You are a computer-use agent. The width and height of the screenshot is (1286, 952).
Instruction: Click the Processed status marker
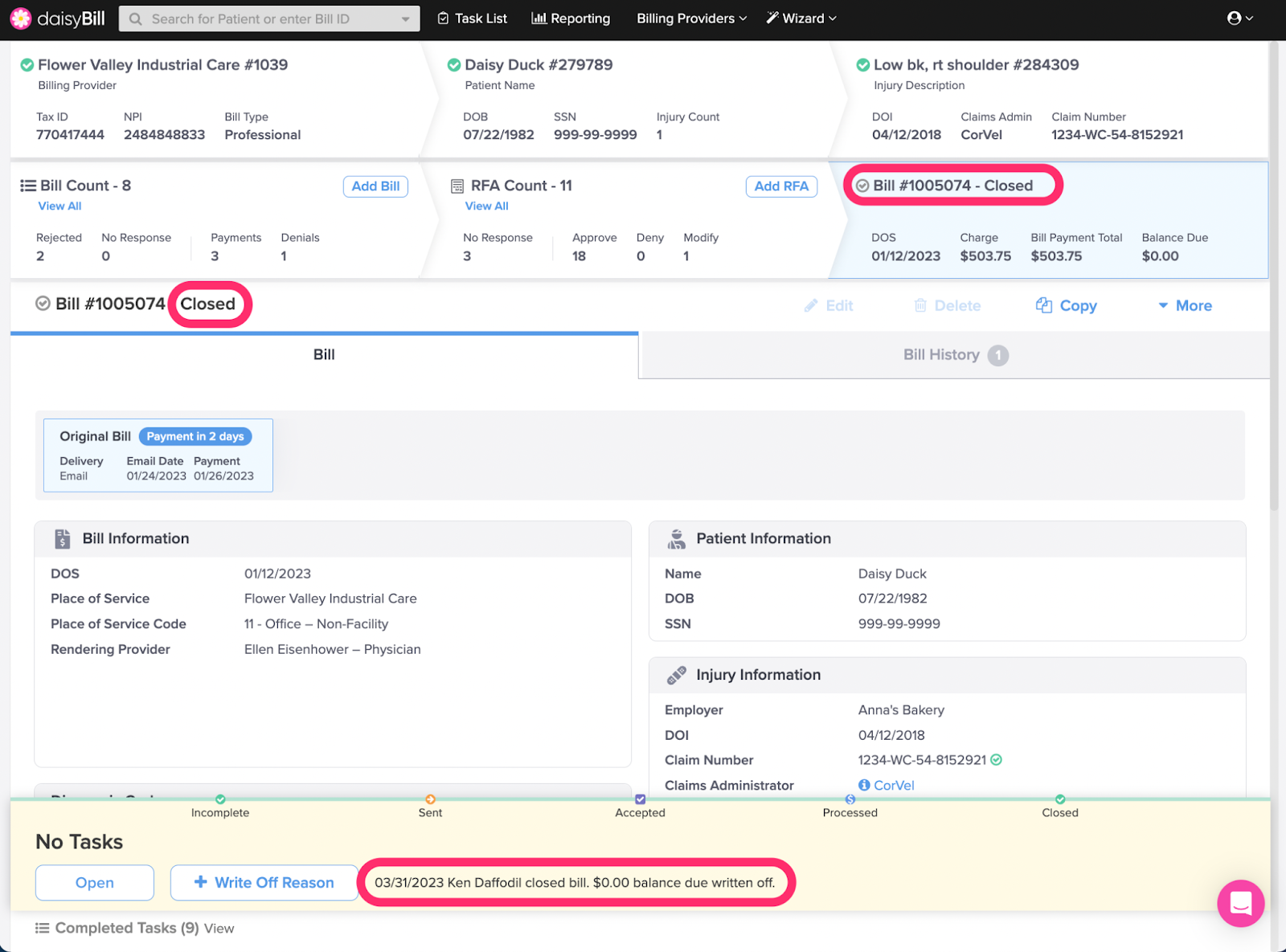[850, 799]
